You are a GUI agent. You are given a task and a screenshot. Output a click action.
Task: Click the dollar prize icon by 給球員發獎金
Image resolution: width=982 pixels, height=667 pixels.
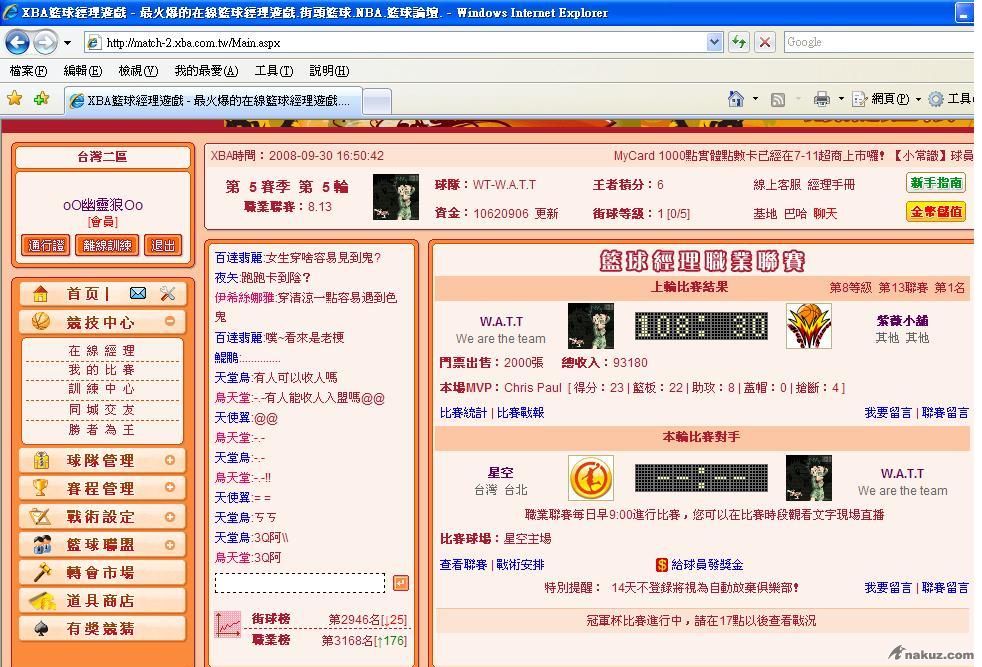point(662,565)
